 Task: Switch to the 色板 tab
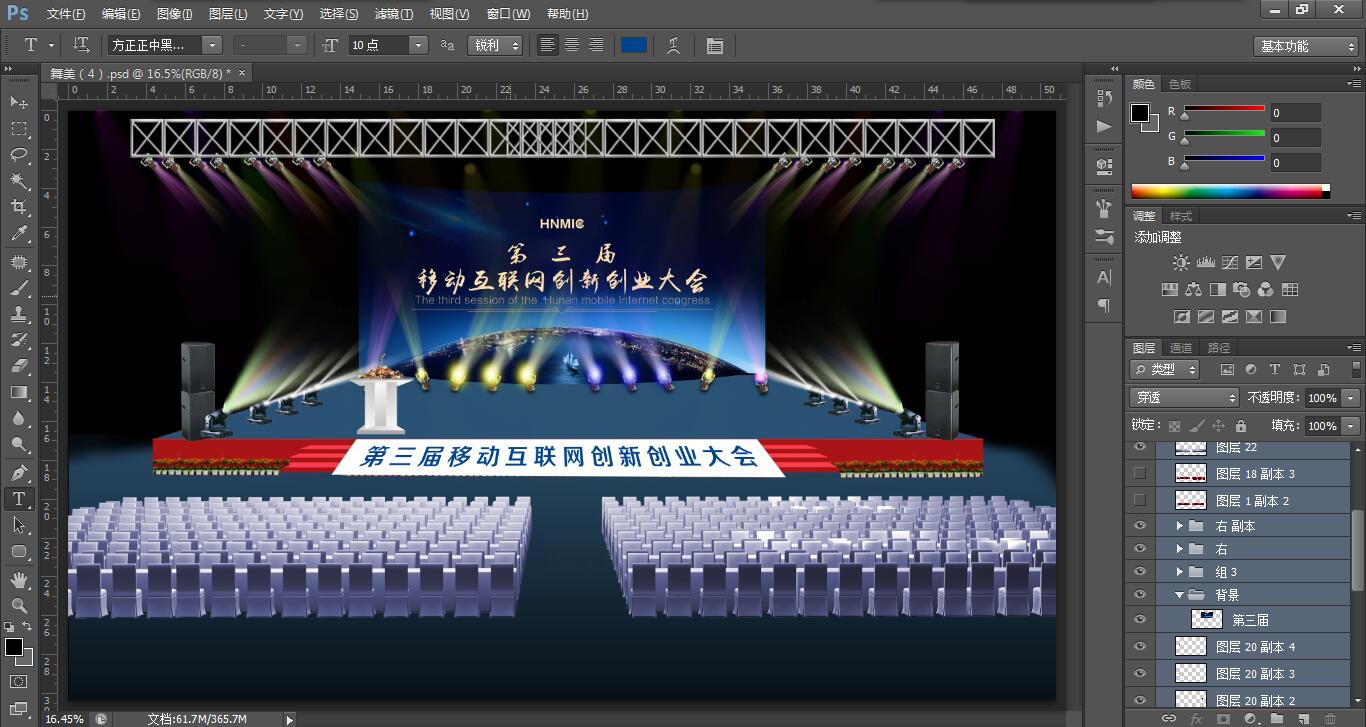tap(1180, 84)
